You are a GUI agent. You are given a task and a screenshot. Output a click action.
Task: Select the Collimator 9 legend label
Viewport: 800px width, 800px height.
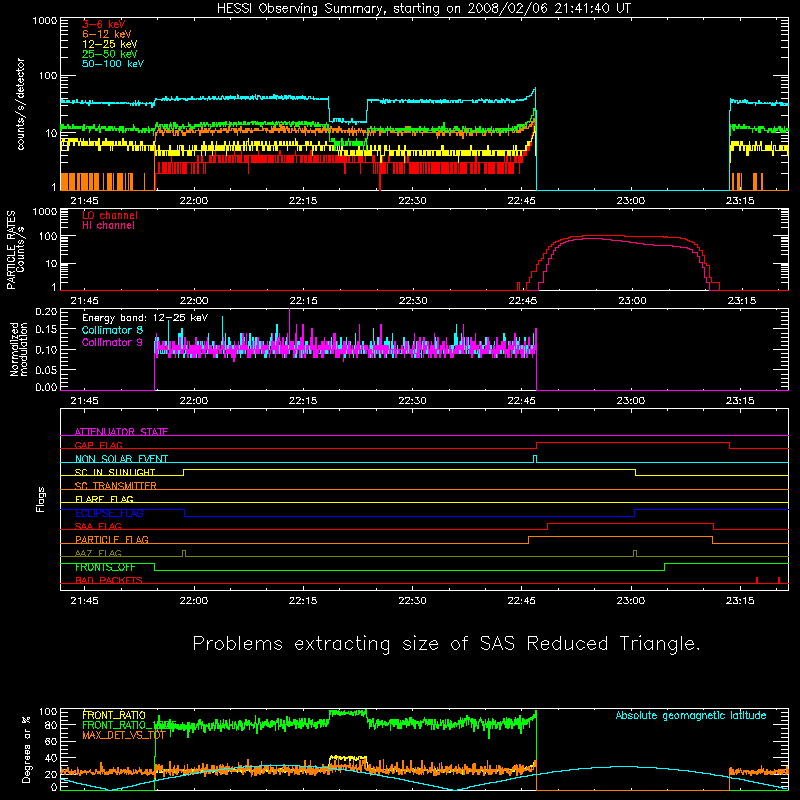point(112,342)
